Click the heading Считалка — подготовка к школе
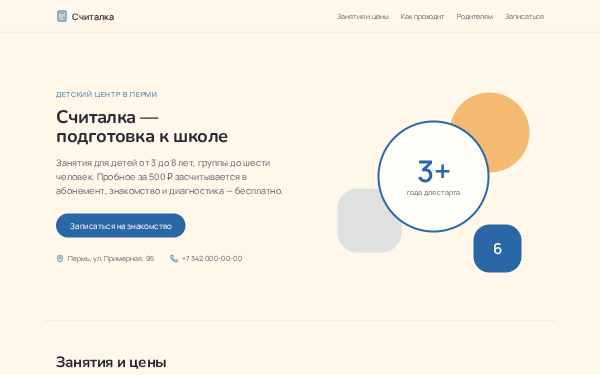The height and width of the screenshot is (375, 600). (x=142, y=127)
